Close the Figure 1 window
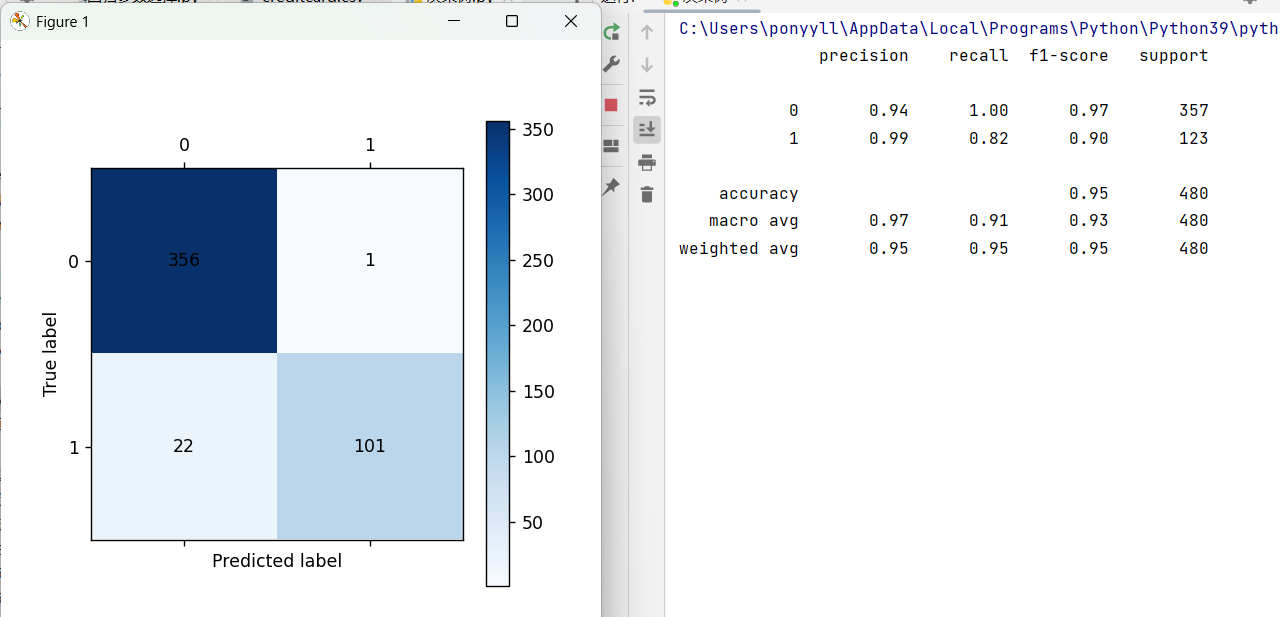Image resolution: width=1280 pixels, height=617 pixels. 571,21
